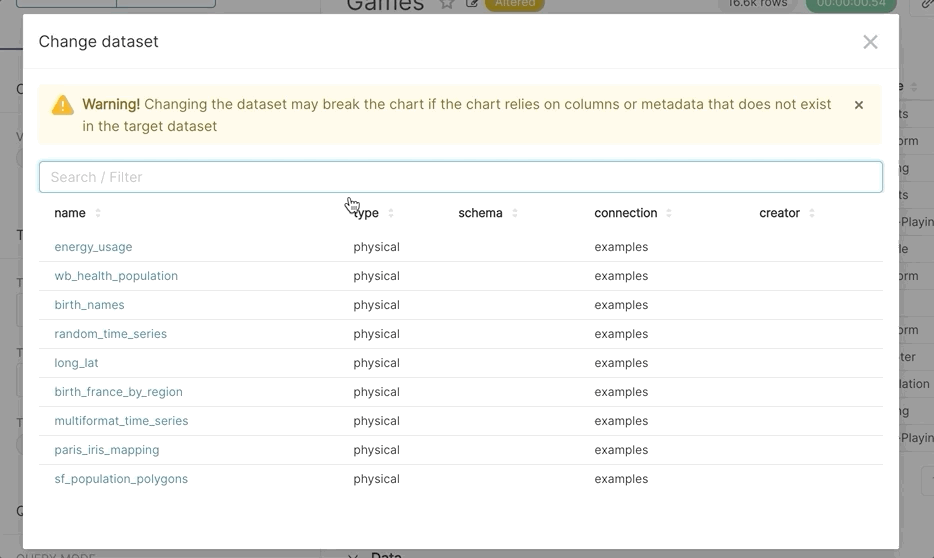This screenshot has height=558, width=934.
Task: Click connection cell of birth_names row
Action: coord(621,305)
